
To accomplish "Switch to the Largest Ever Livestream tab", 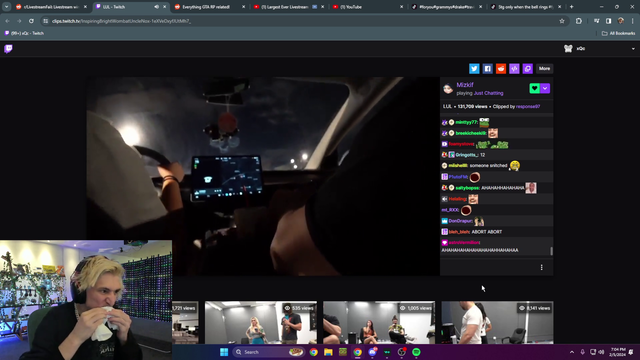I will (x=285, y=7).
